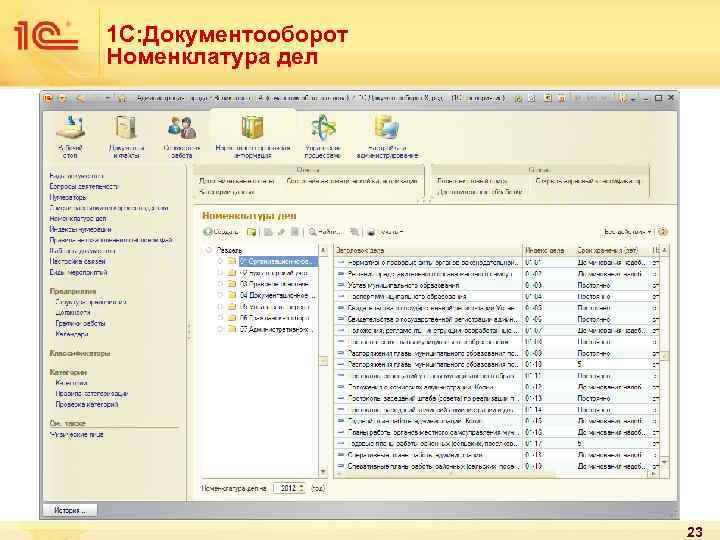
Task: Open the Рабочий стол section
Action: 70,136
